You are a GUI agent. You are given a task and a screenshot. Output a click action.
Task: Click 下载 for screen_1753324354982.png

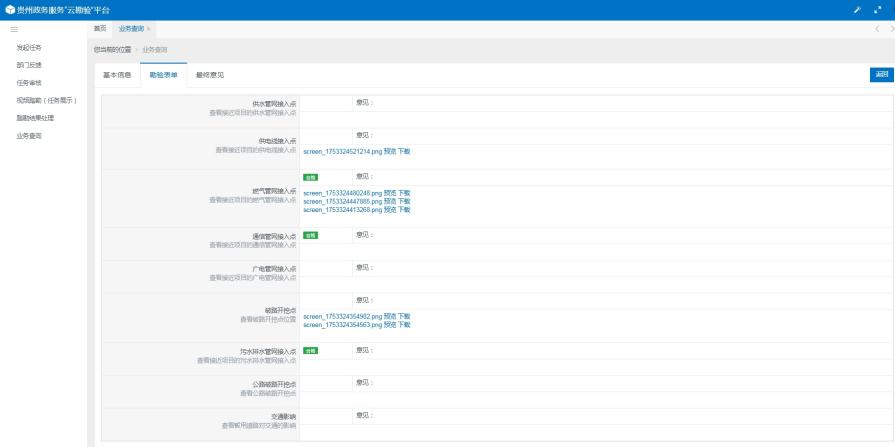click(x=404, y=316)
